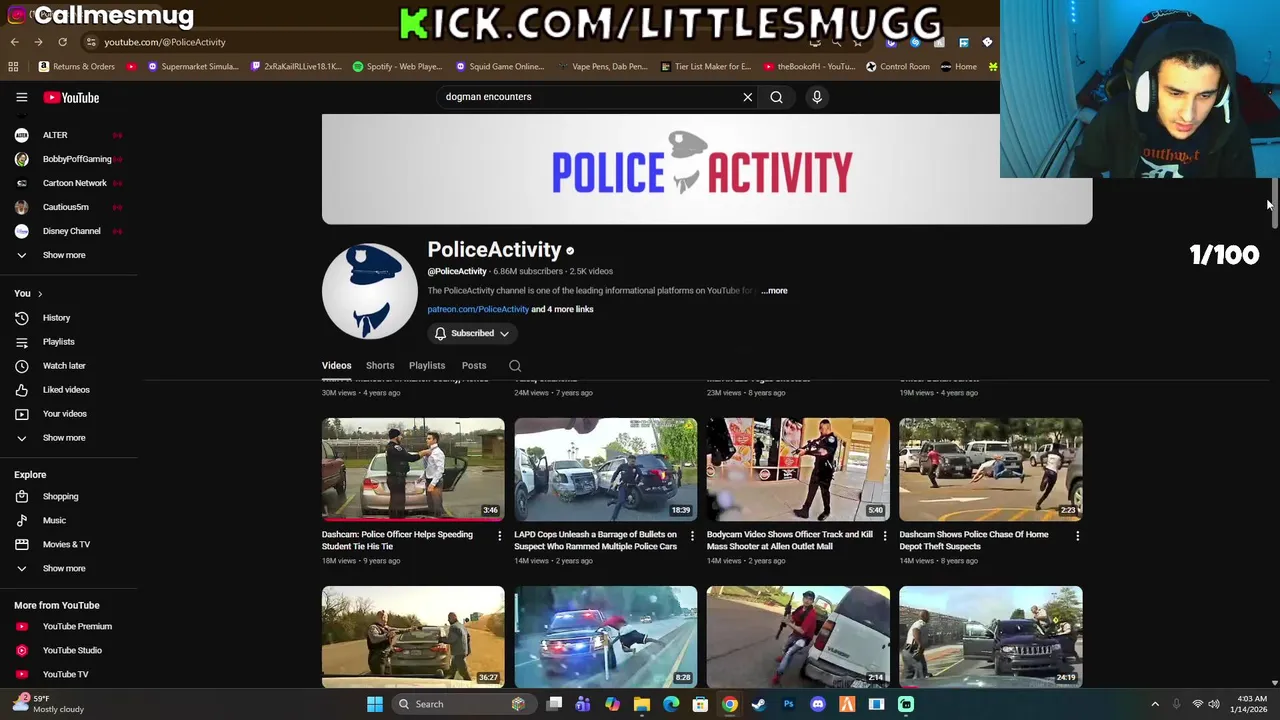Open the Supermarket Simula... bookmark

193,67
